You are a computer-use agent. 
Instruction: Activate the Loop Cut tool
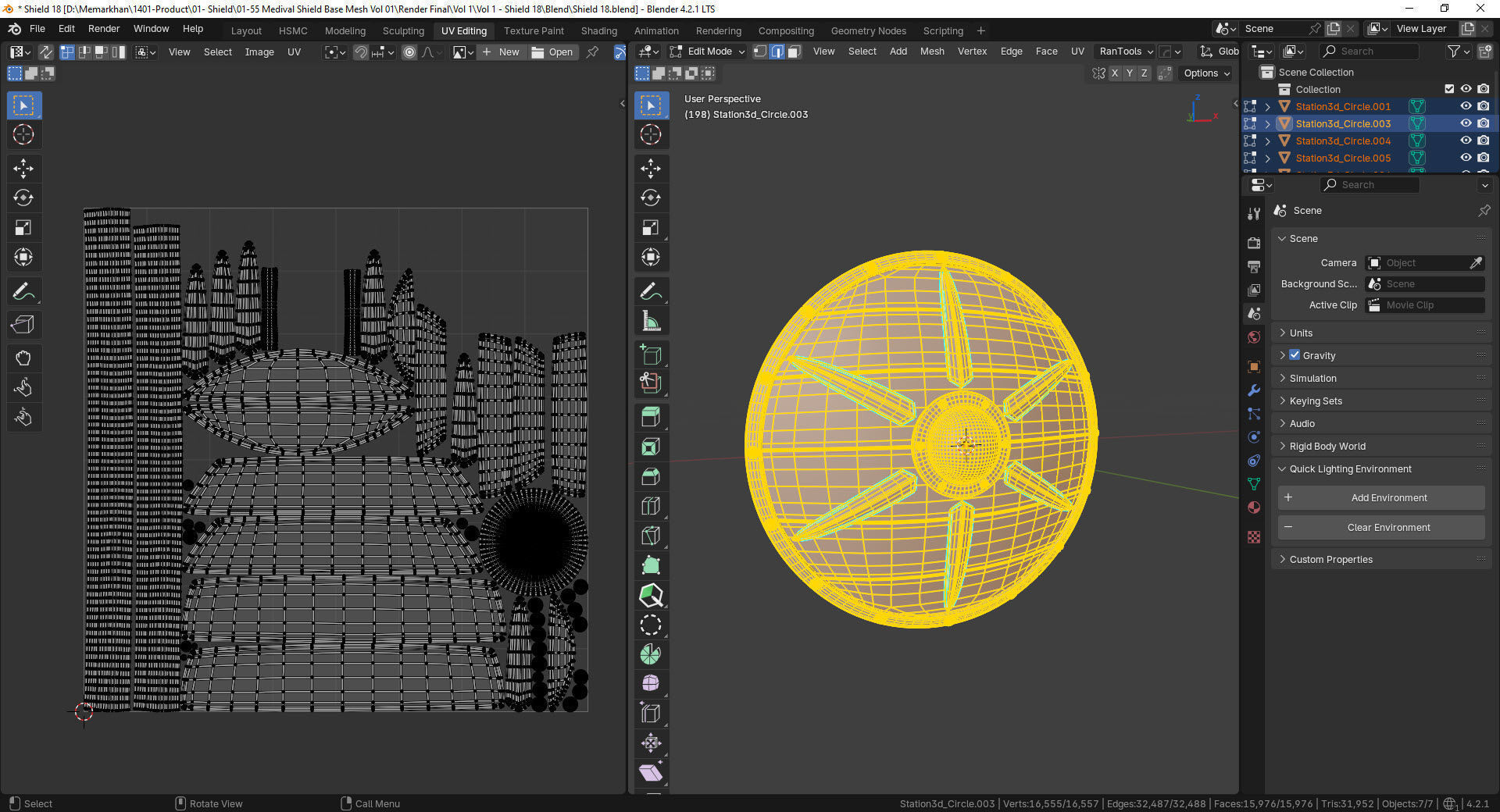pyautogui.click(x=651, y=506)
